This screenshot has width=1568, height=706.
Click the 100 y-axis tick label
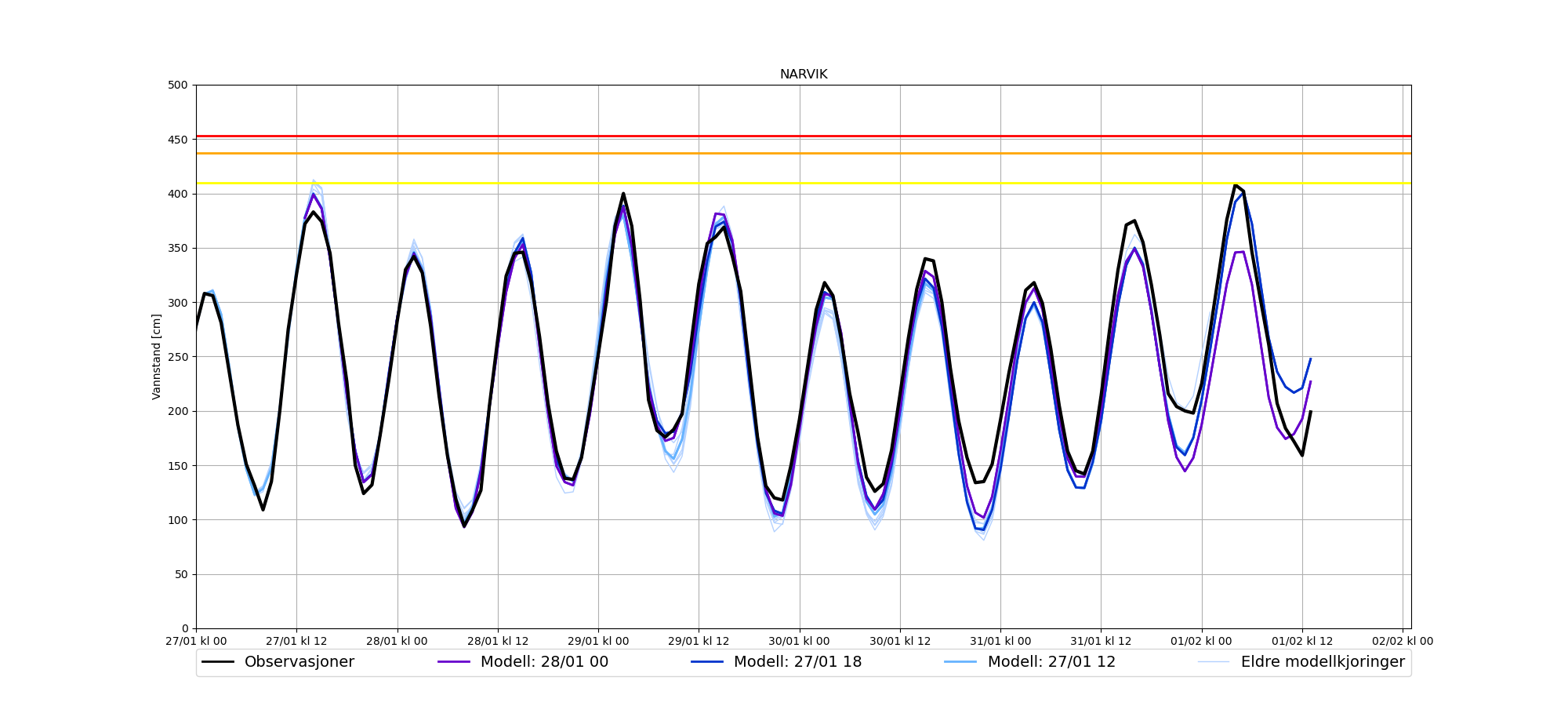(178, 520)
